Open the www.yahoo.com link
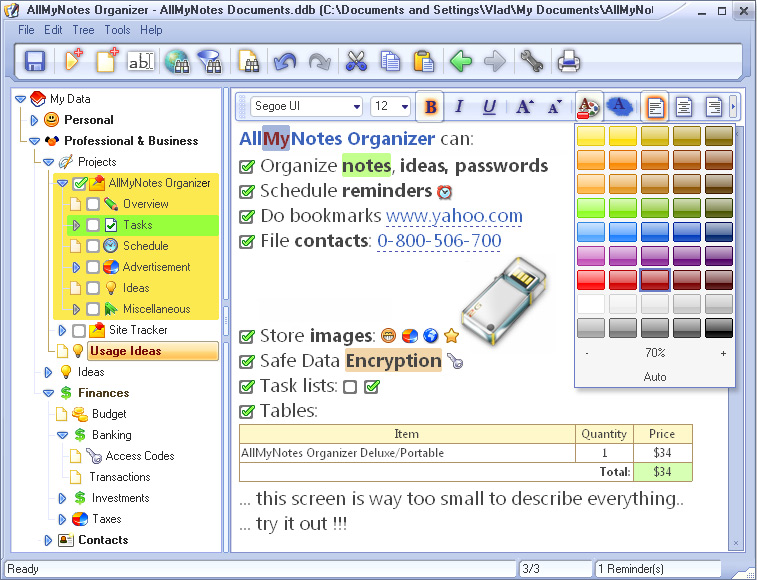 pyautogui.click(x=454, y=216)
